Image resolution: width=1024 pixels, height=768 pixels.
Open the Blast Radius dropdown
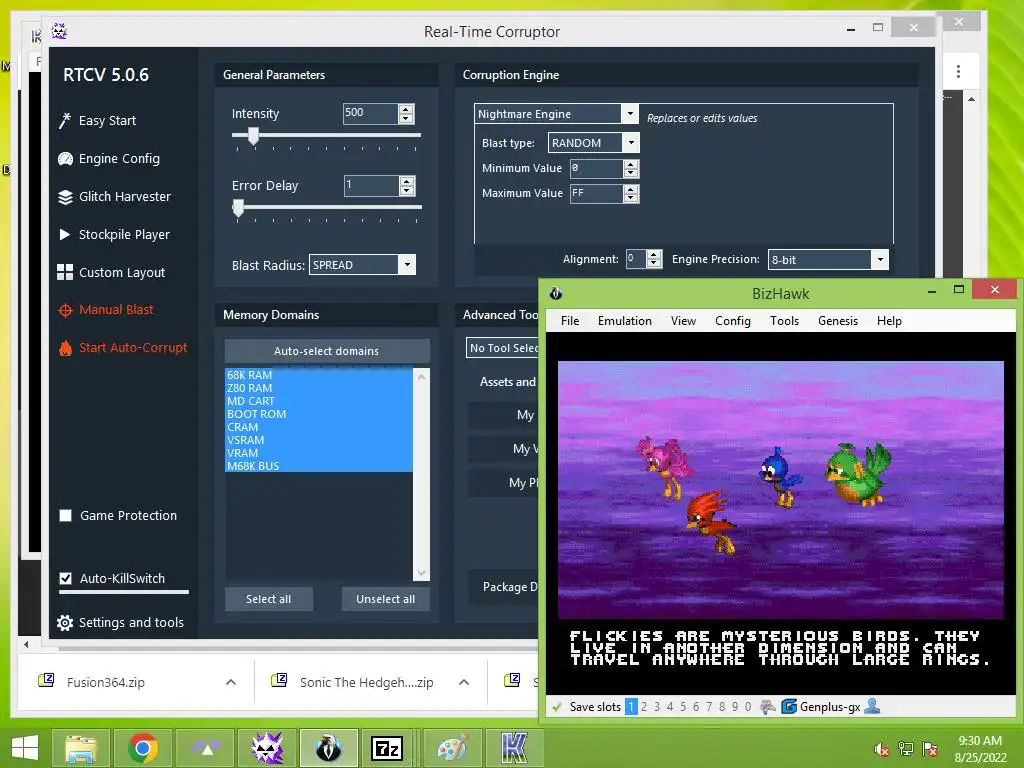(408, 264)
